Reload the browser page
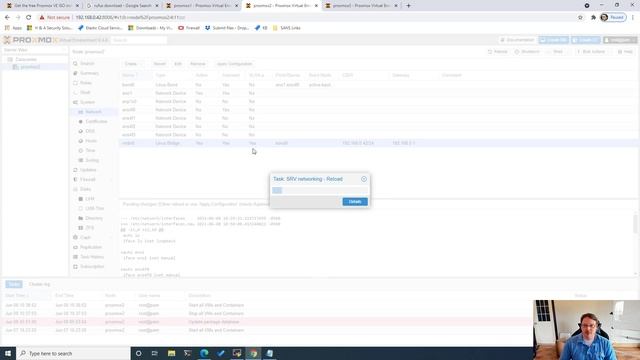The height and width of the screenshot is (360, 640). [29, 18]
